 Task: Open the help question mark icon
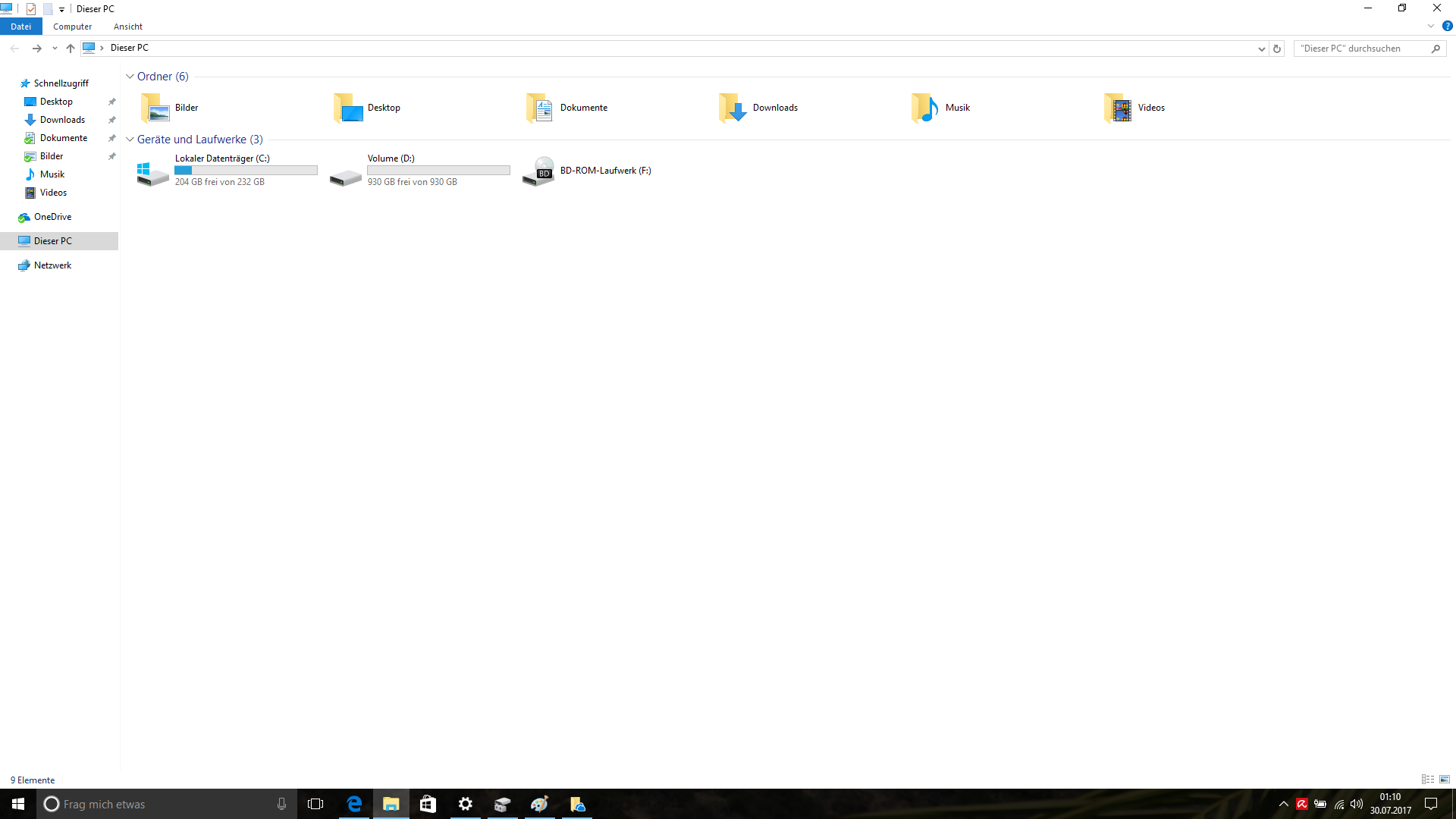[x=1447, y=26]
